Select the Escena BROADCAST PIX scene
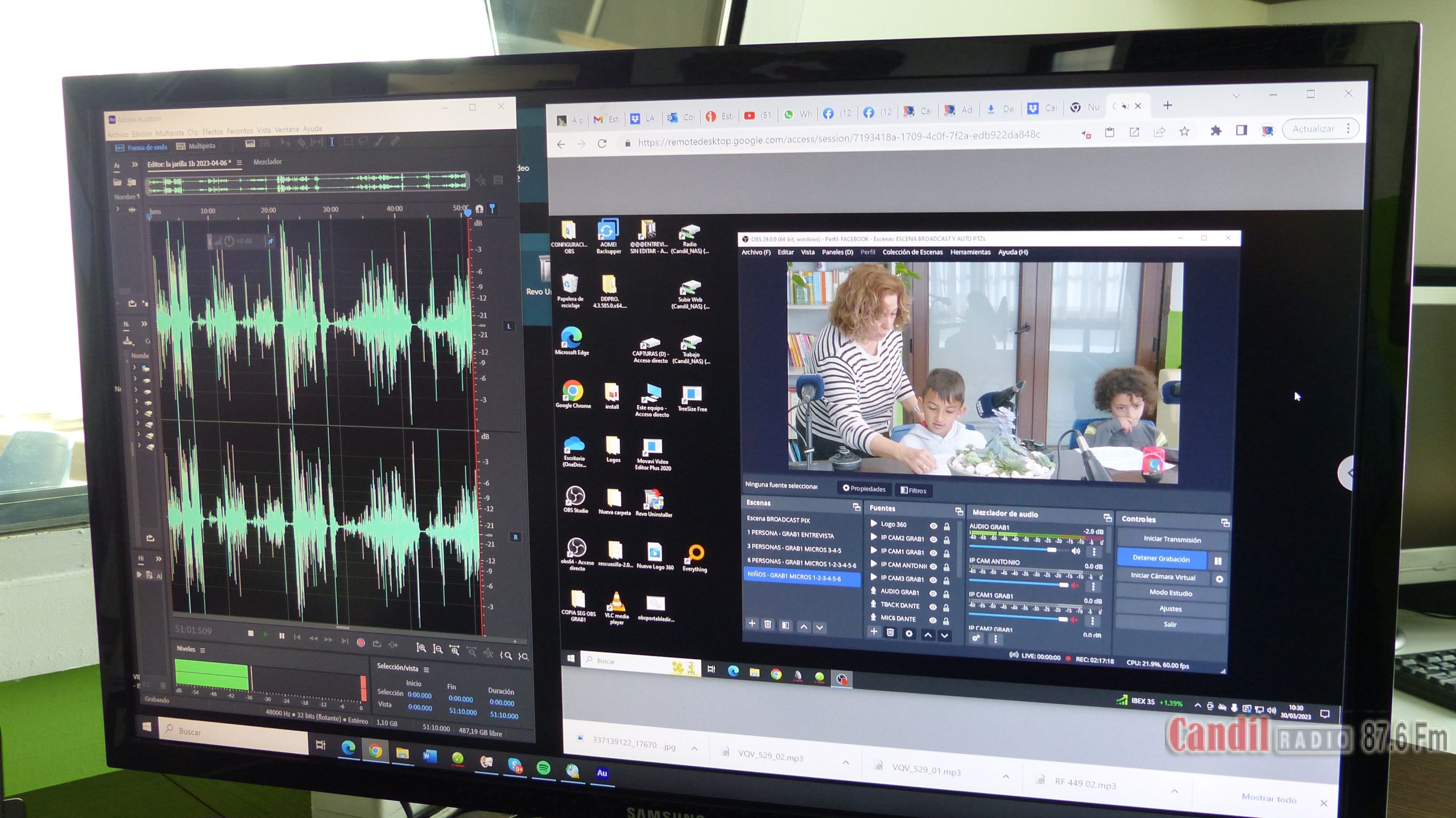This screenshot has height=818, width=1456. point(778,520)
